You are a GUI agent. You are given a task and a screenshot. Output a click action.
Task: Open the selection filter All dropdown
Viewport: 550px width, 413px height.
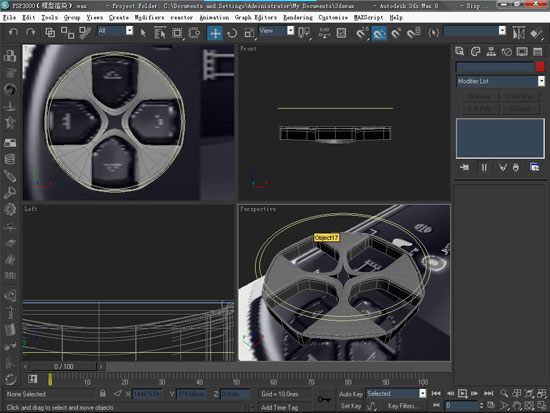point(129,31)
